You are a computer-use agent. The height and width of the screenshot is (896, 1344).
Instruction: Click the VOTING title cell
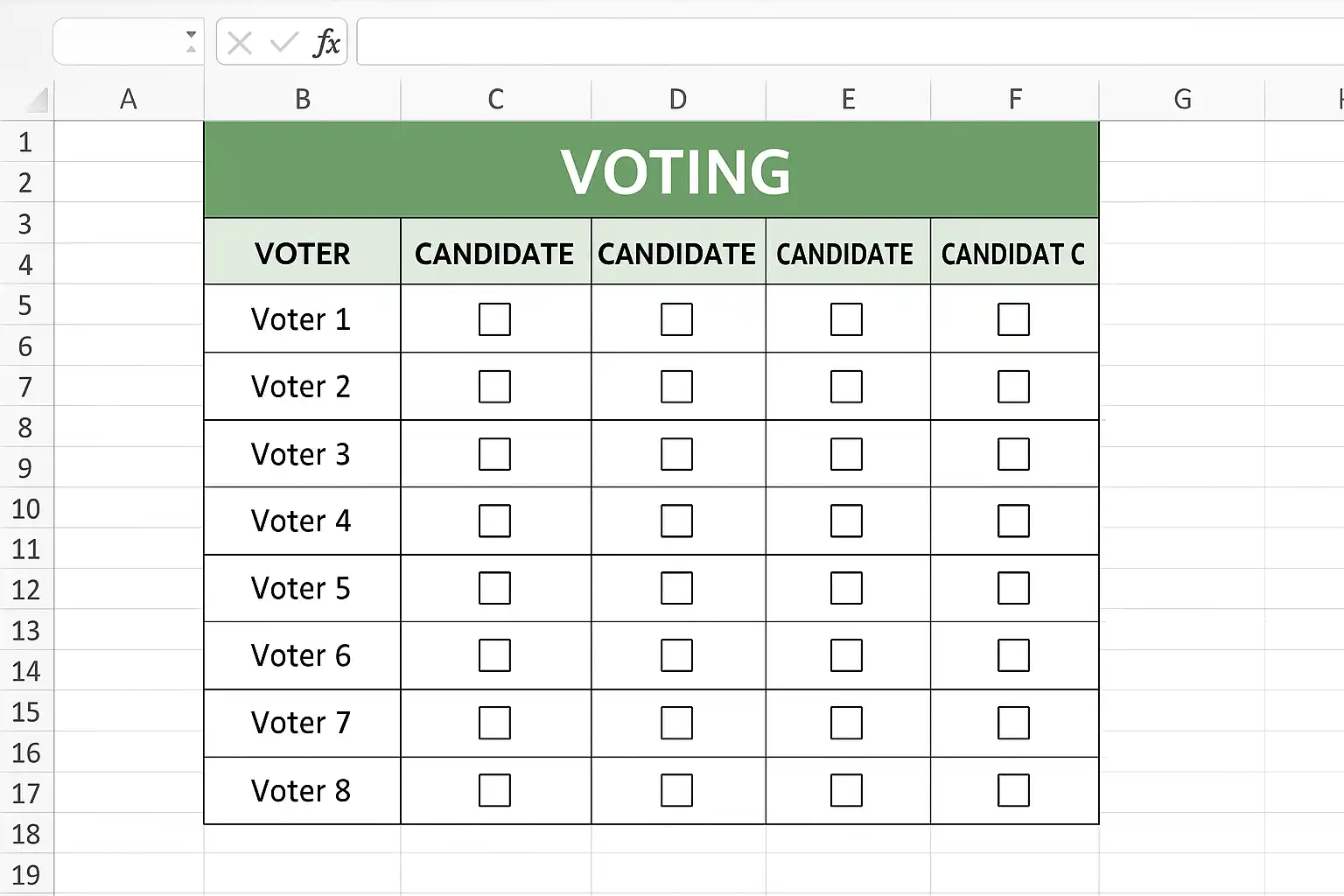pos(651,170)
